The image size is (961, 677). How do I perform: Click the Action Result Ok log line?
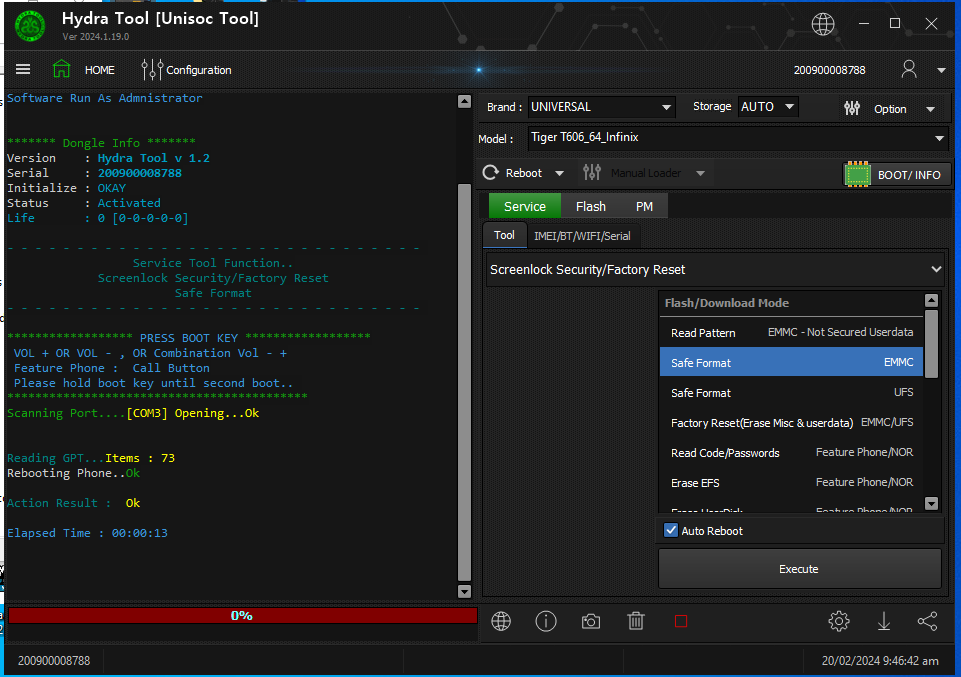74,503
